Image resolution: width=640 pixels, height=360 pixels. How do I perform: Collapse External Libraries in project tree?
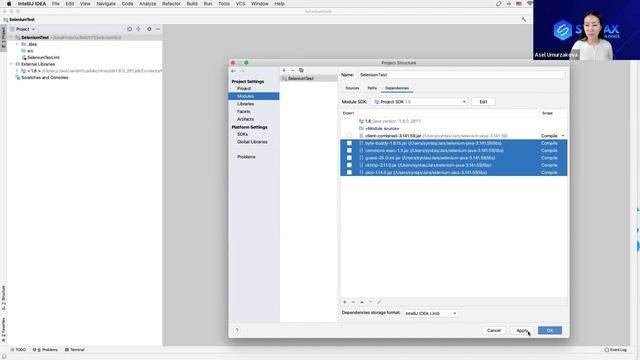click(x=11, y=64)
